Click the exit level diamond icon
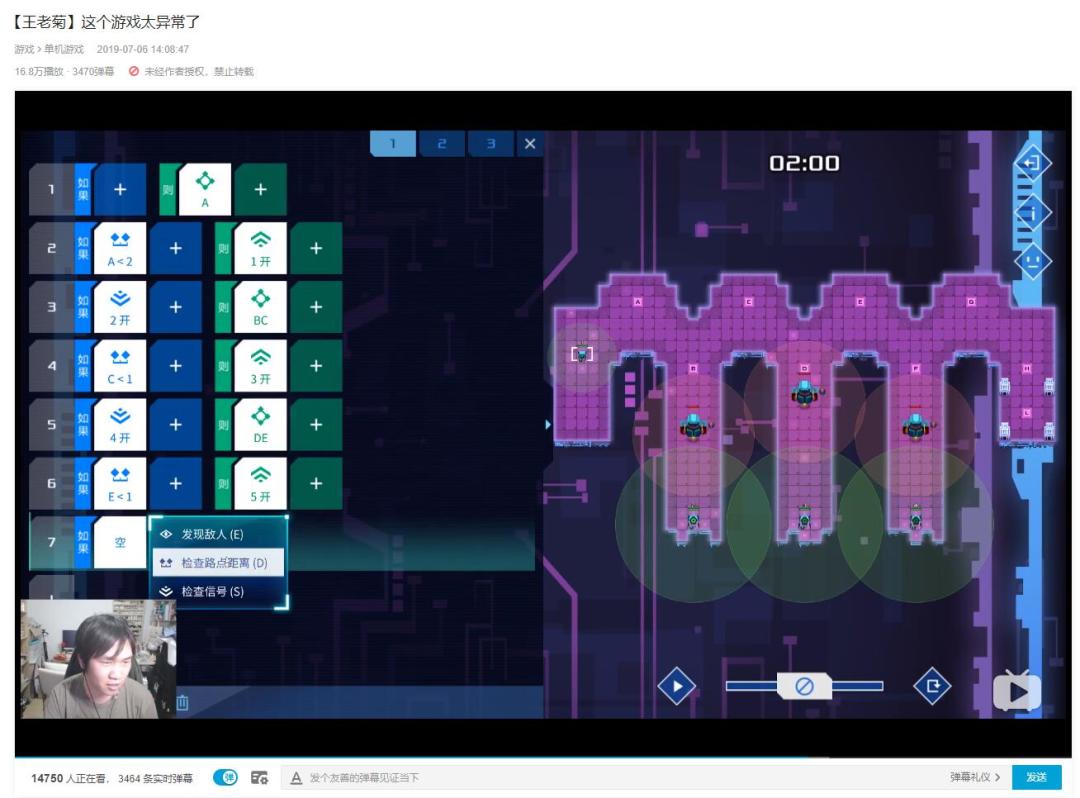Viewport: 1080px width, 798px height. point(1032,163)
